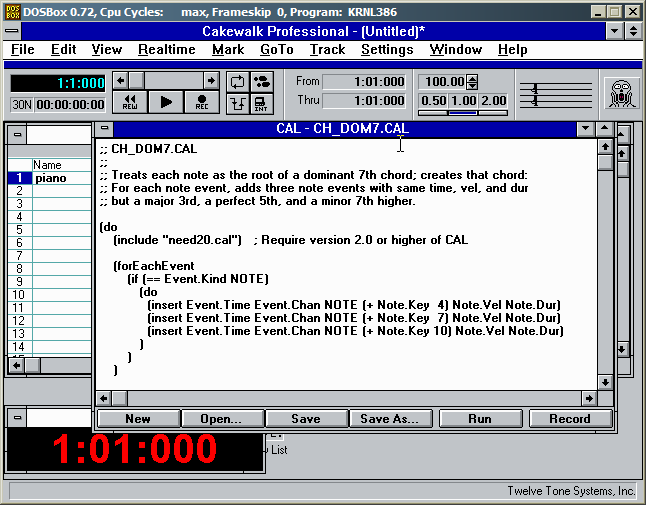646x505 pixels.
Task: Click the Save As... button
Action: click(391, 418)
